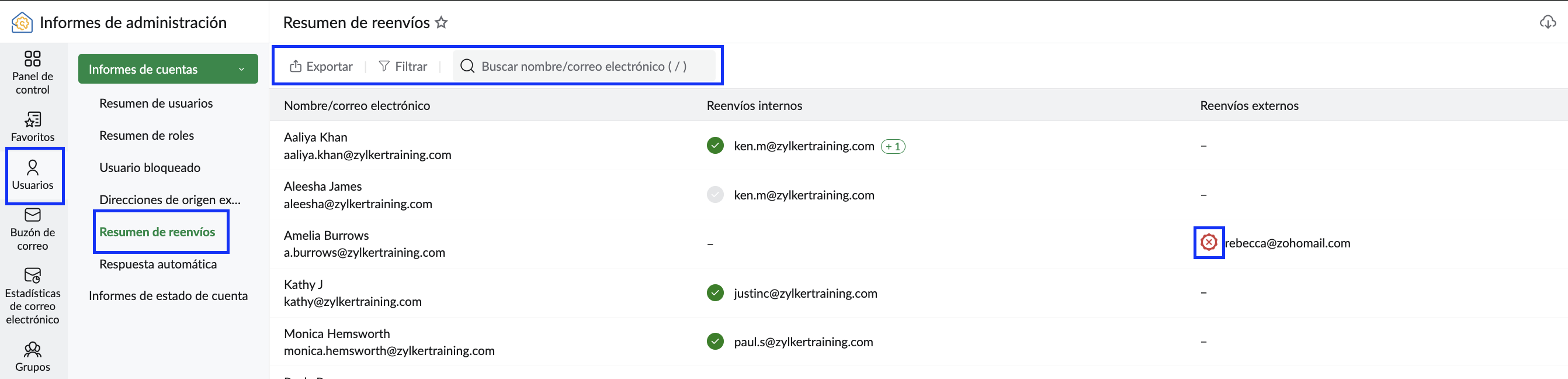Toggle green check for Kathy J's forwarding
This screenshot has width=1568, height=379.
click(714, 293)
